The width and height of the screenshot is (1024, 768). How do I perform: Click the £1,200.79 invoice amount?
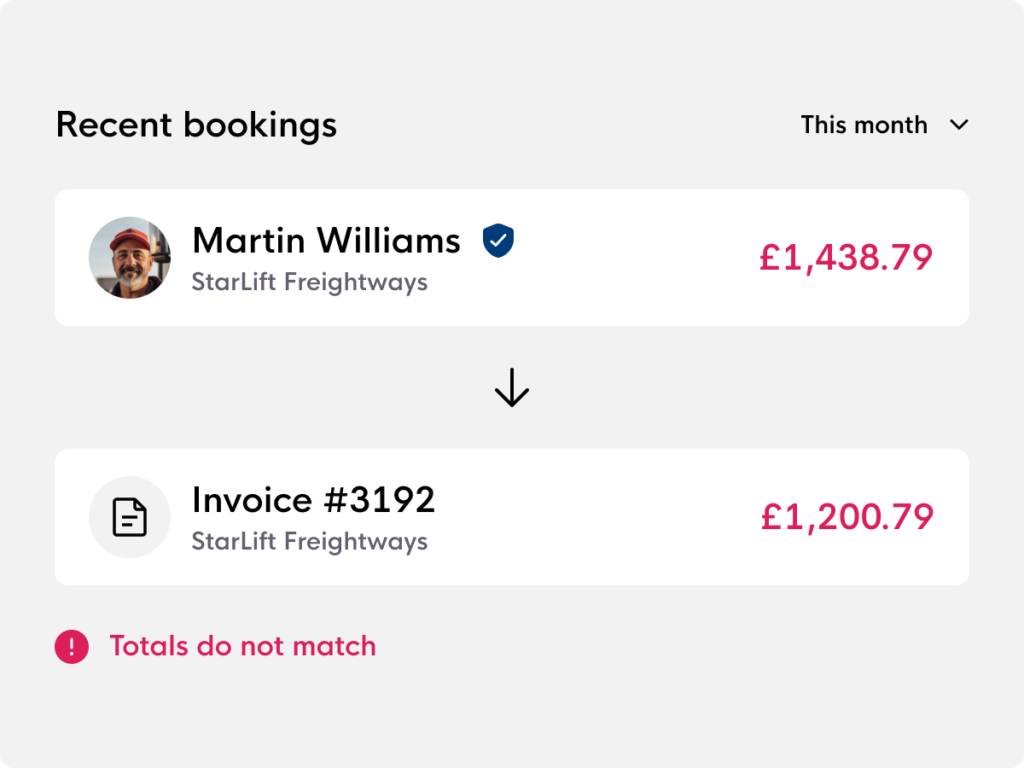click(x=847, y=517)
